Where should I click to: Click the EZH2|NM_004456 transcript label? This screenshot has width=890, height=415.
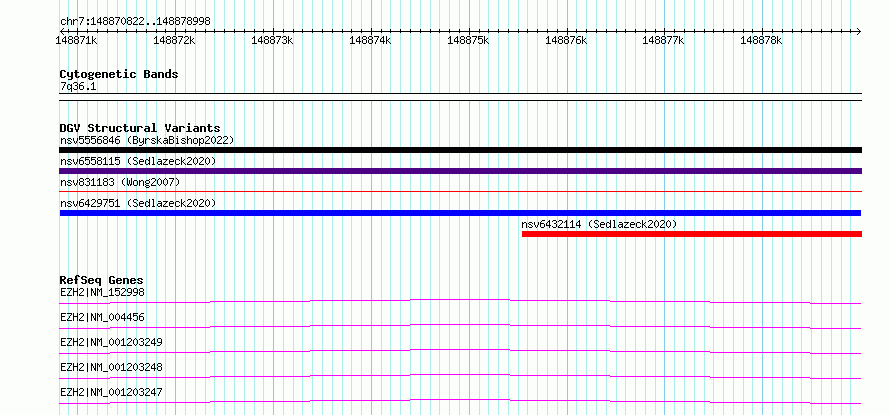click(102, 317)
